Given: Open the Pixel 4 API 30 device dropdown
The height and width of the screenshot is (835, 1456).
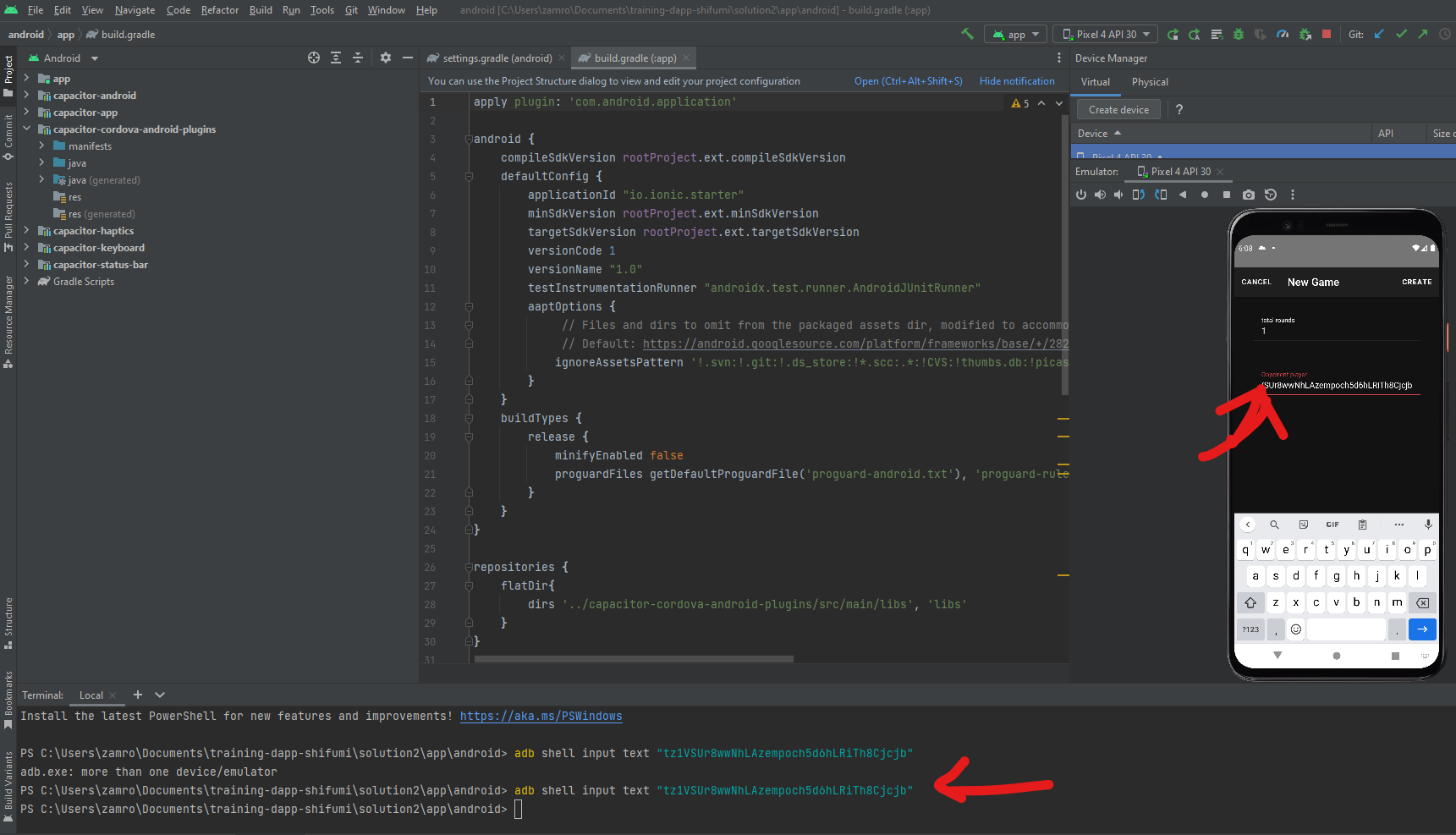Looking at the screenshot, I should 1106,35.
